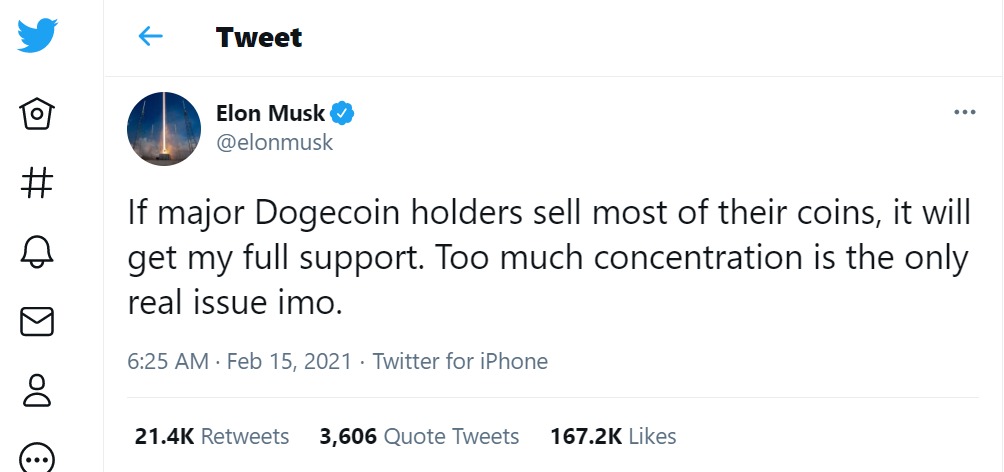Go back using the left arrow
Image resolution: width=1004 pixels, height=472 pixels.
(x=150, y=37)
